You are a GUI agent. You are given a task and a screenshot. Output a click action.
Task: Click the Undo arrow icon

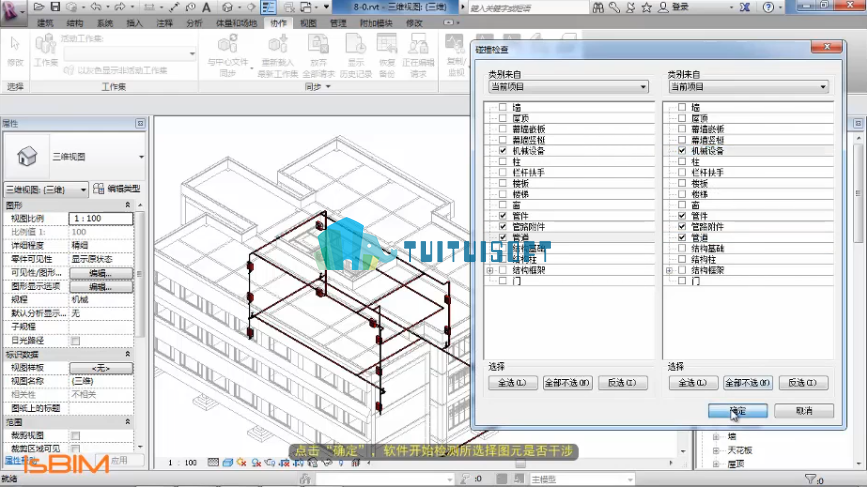tap(96, 7)
